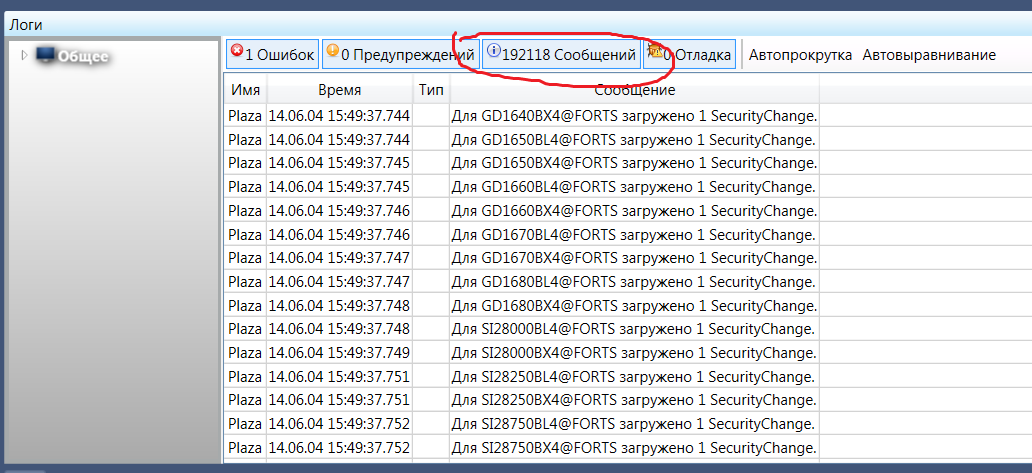Expand the Общее tree node arrow
1032x473 pixels.
(x=25, y=55)
